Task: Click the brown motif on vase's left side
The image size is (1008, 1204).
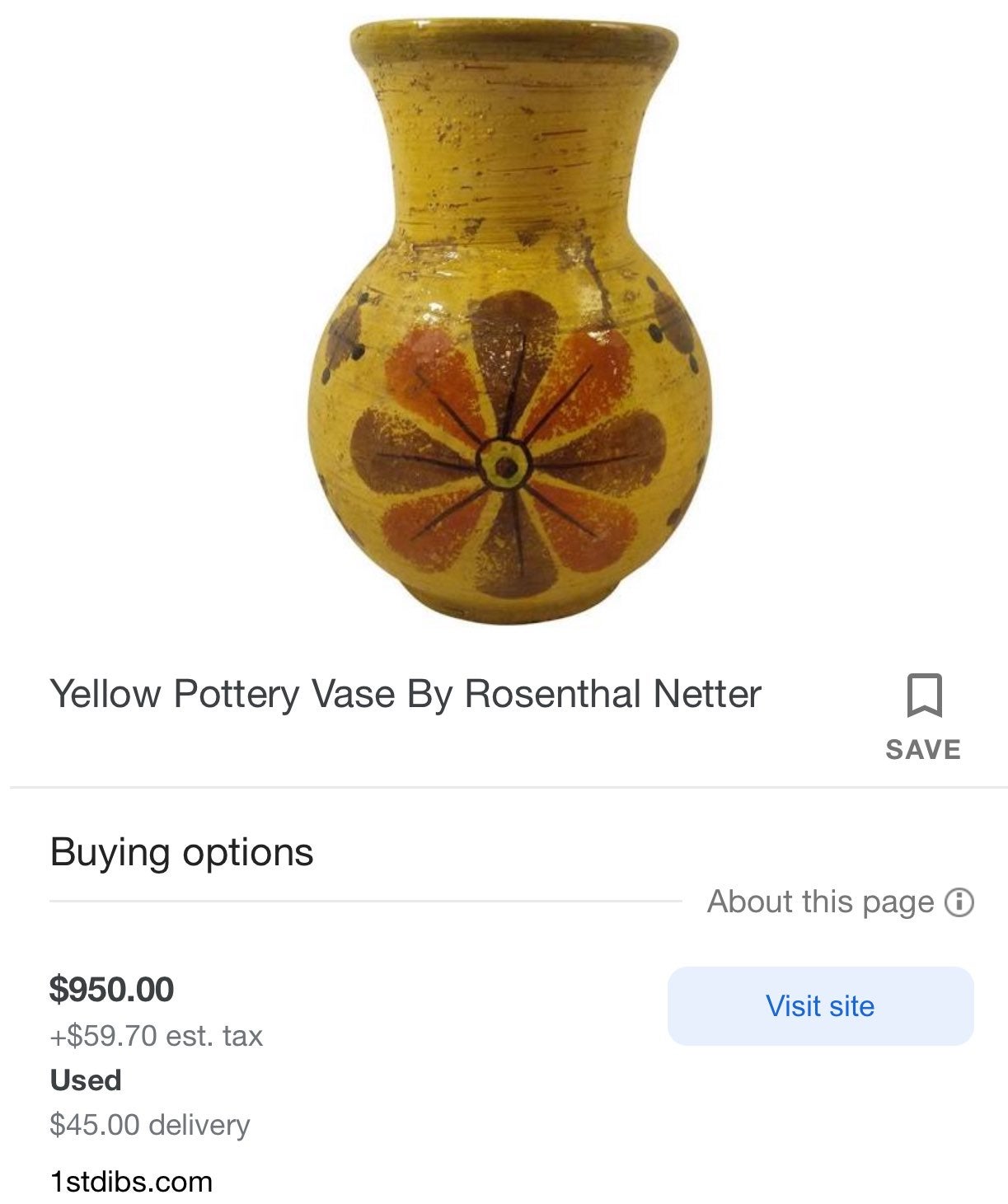Action: click(343, 338)
